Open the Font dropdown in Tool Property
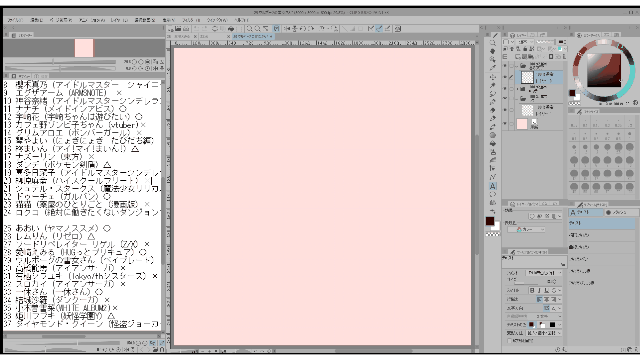Image resolution: width=640 pixels, height=360 pixels. (544, 273)
